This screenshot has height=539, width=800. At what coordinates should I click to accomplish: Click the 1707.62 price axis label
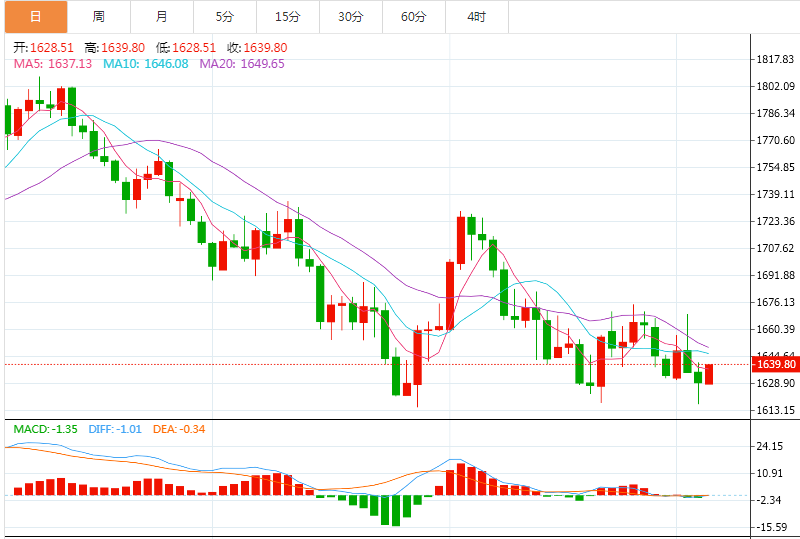click(776, 249)
